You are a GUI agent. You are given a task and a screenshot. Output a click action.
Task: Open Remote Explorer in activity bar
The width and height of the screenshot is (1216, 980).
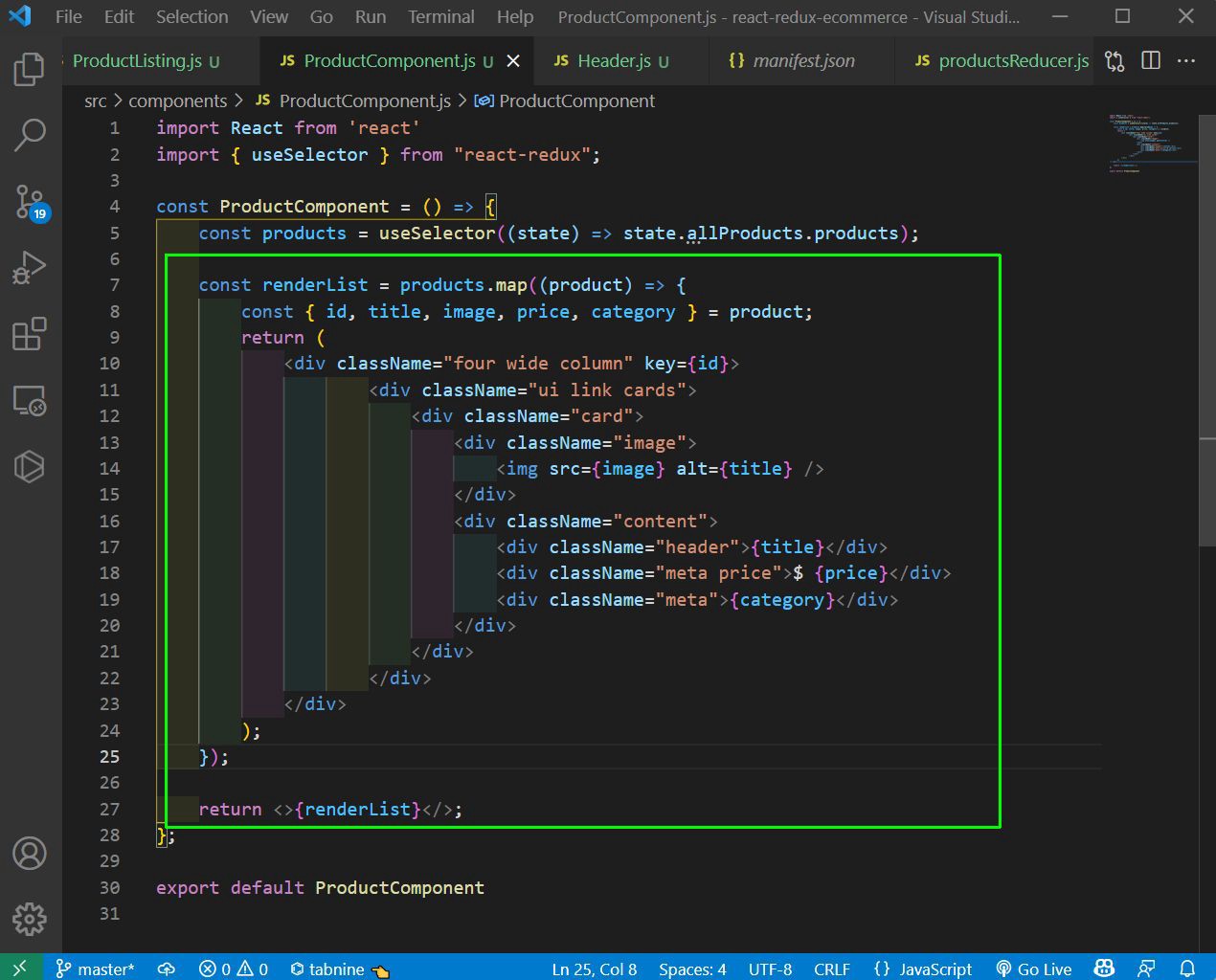[30, 400]
